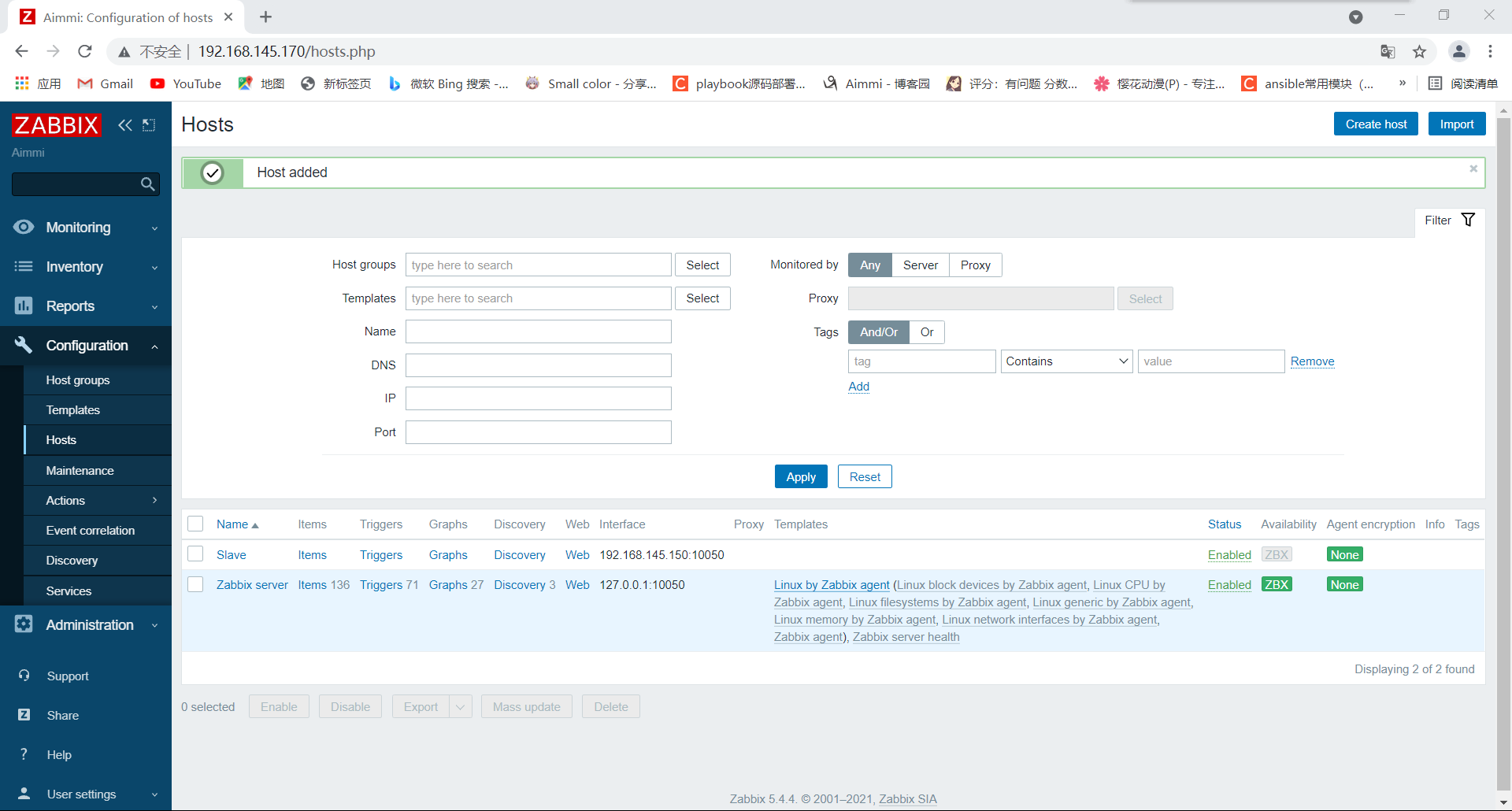
Task: Reset the host filter
Action: point(865,476)
